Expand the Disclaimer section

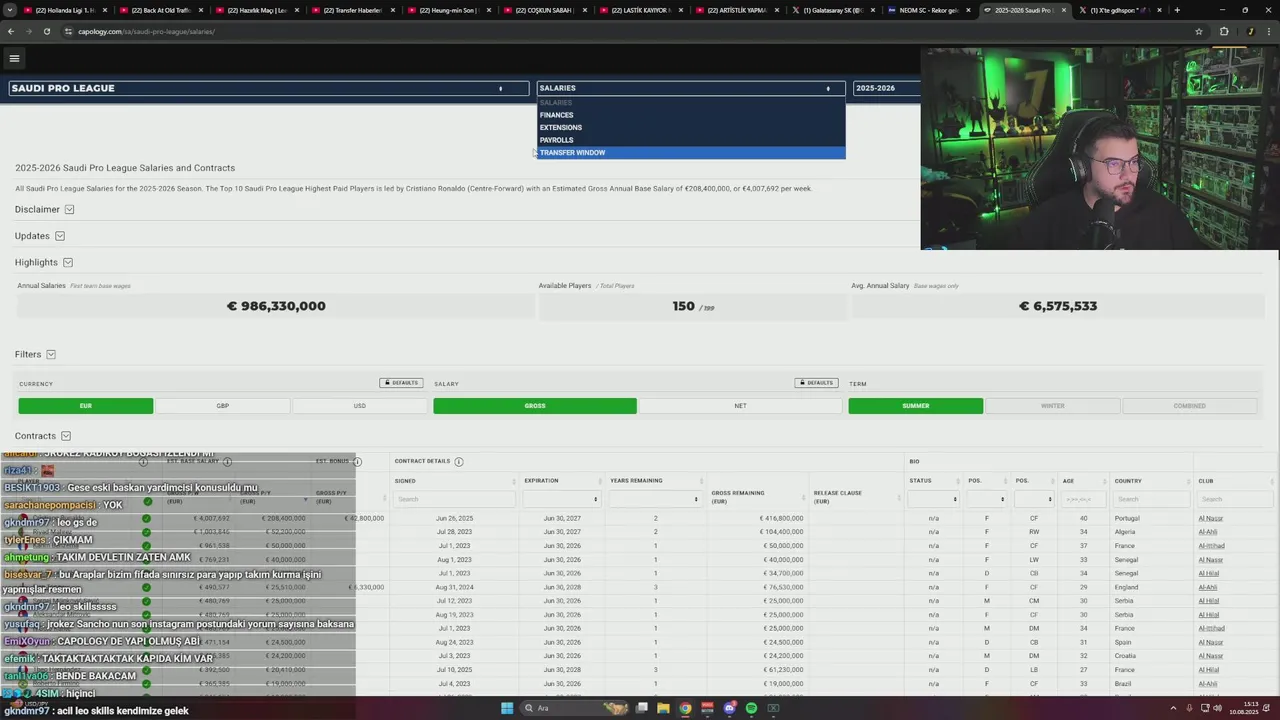point(69,209)
